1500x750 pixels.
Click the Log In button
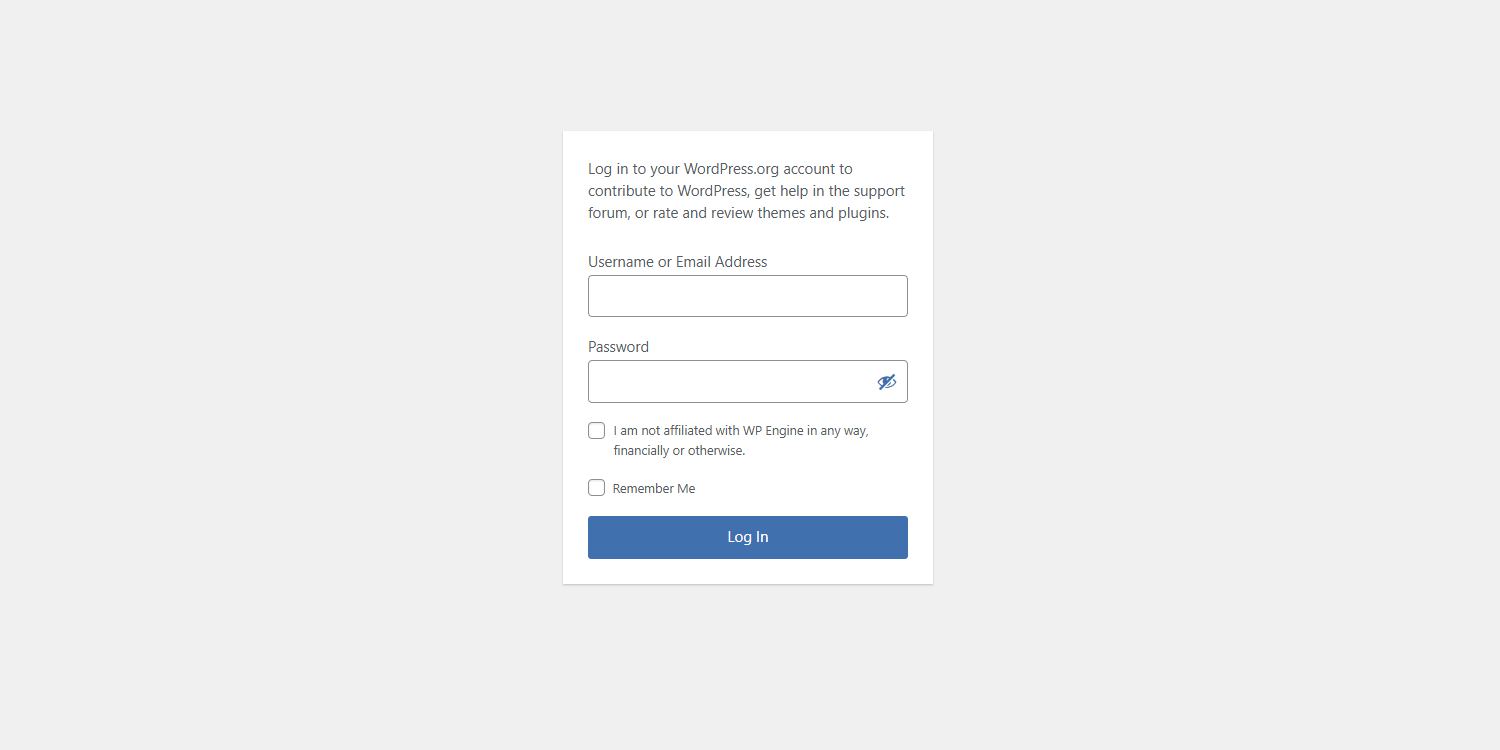pos(747,537)
